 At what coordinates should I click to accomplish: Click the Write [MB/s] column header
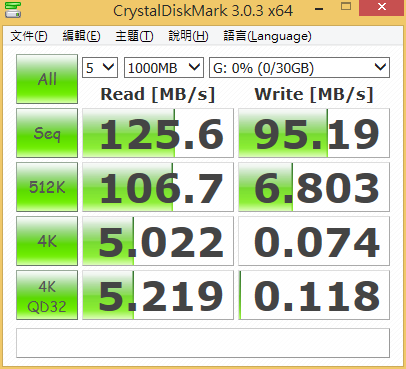point(314,94)
